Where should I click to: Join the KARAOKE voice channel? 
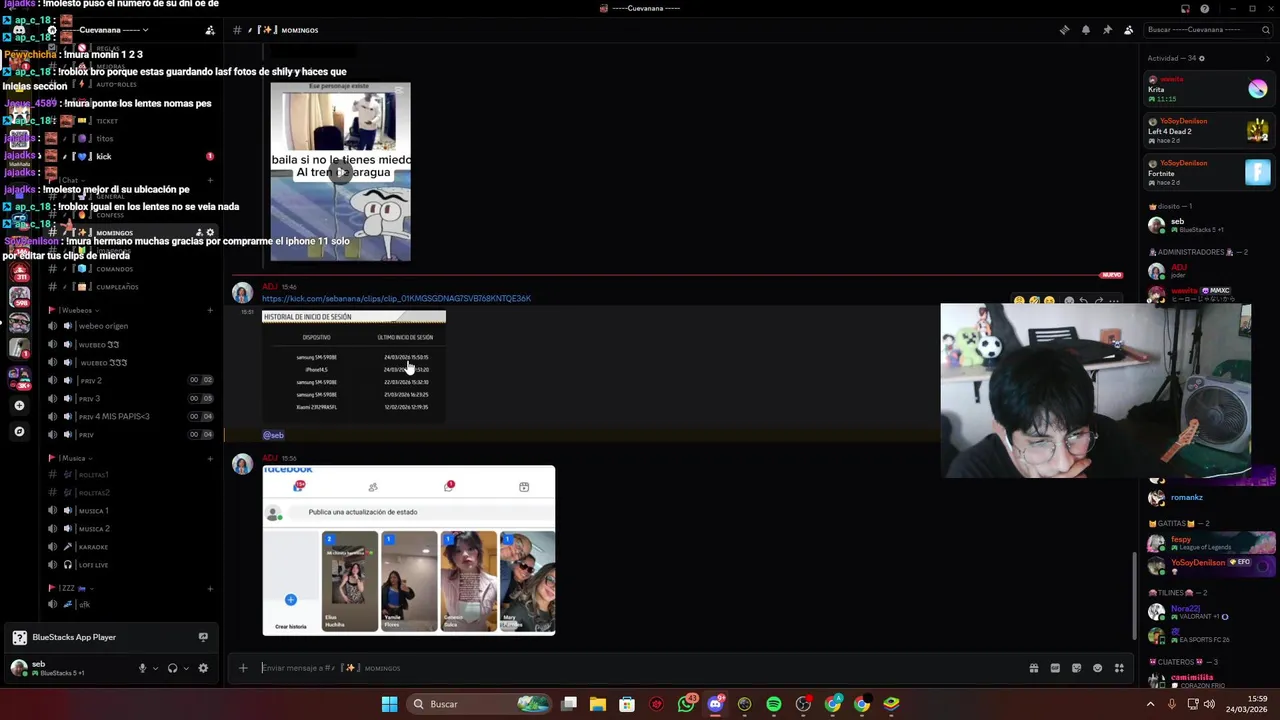click(x=130, y=547)
